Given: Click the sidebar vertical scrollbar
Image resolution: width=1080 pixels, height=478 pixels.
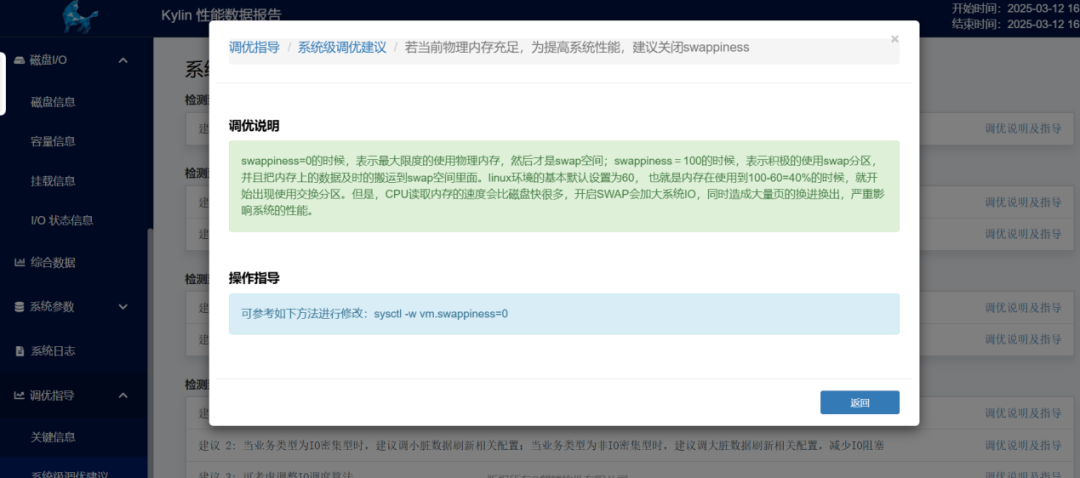Looking at the screenshot, I should (x=150, y=351).
